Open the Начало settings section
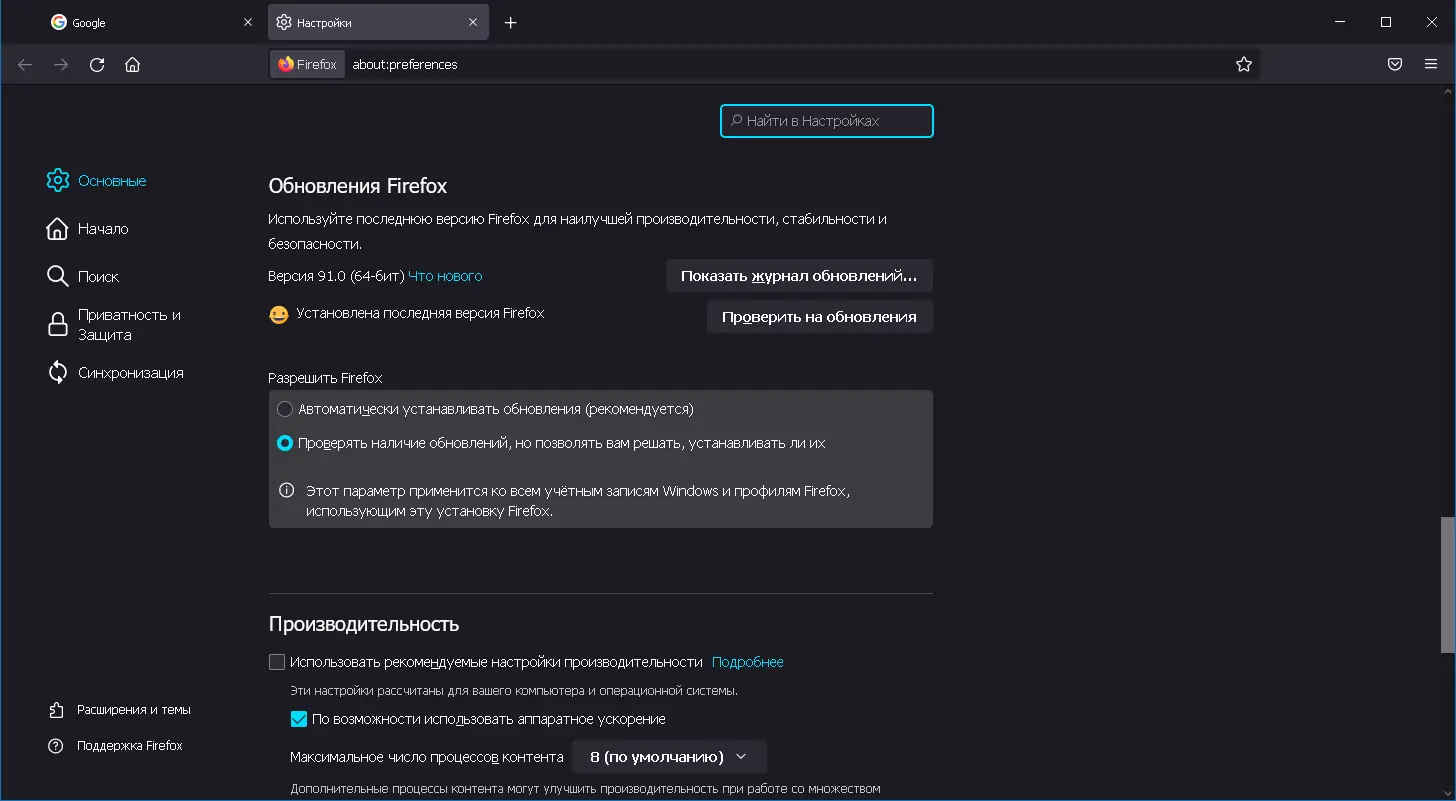The image size is (1456, 801). (103, 228)
